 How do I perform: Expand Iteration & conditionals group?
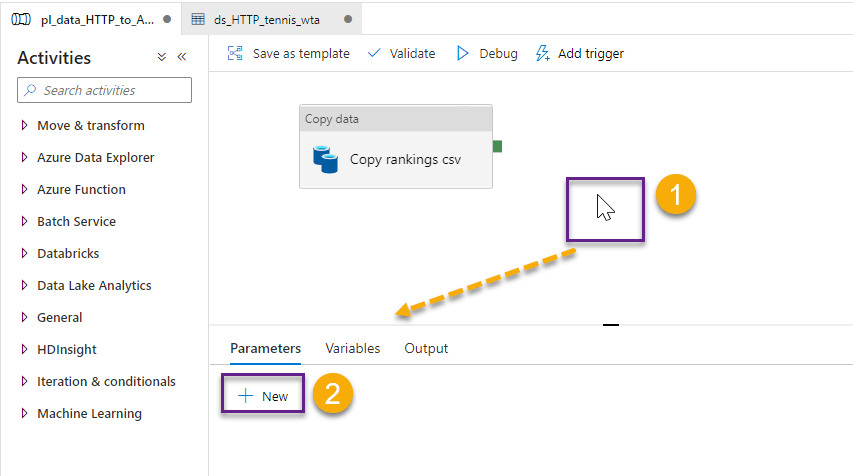tap(105, 381)
